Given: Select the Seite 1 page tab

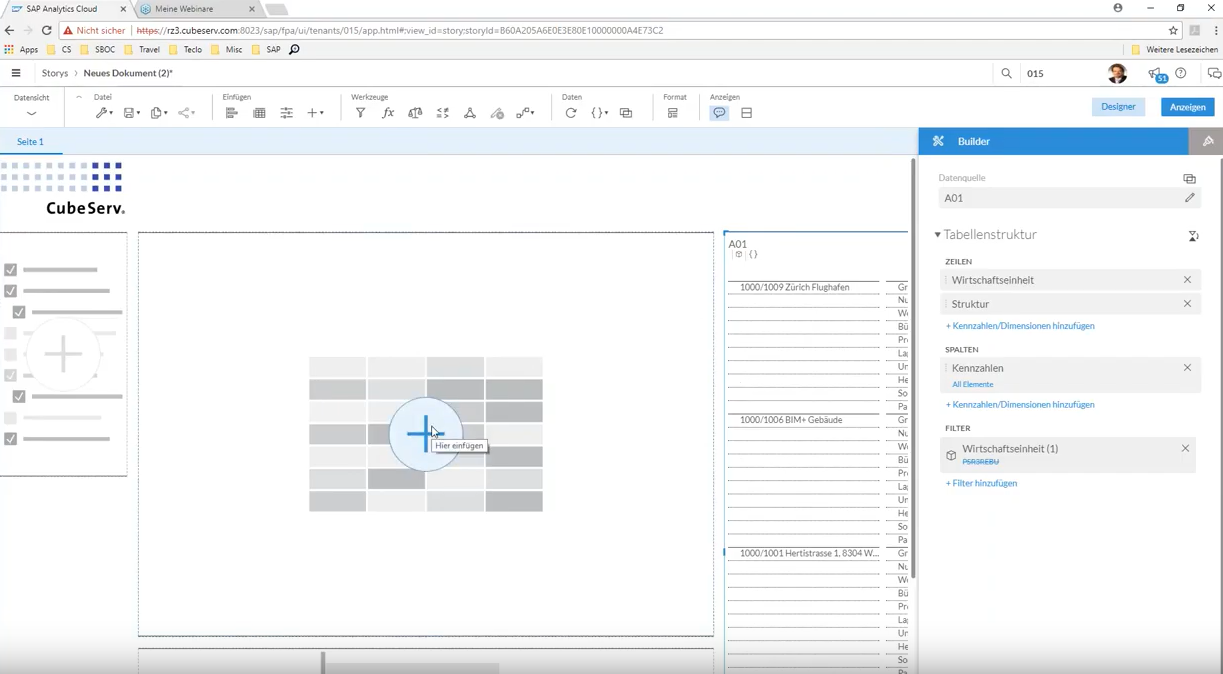Looking at the screenshot, I should (x=30, y=142).
